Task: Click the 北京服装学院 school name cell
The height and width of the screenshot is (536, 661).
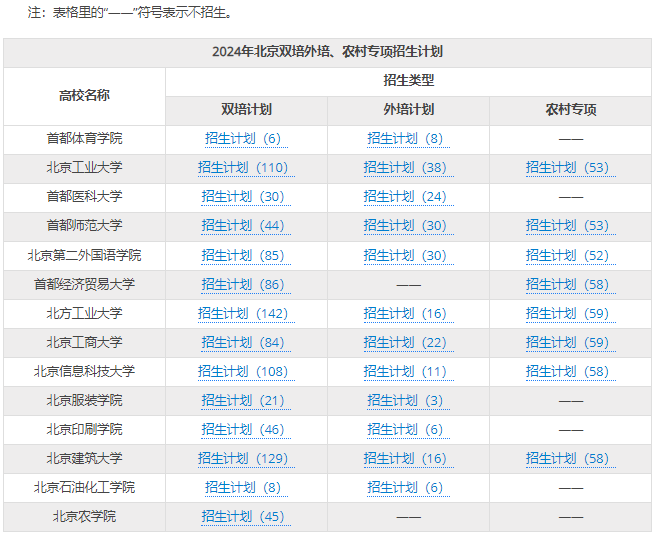Action: coord(84,401)
